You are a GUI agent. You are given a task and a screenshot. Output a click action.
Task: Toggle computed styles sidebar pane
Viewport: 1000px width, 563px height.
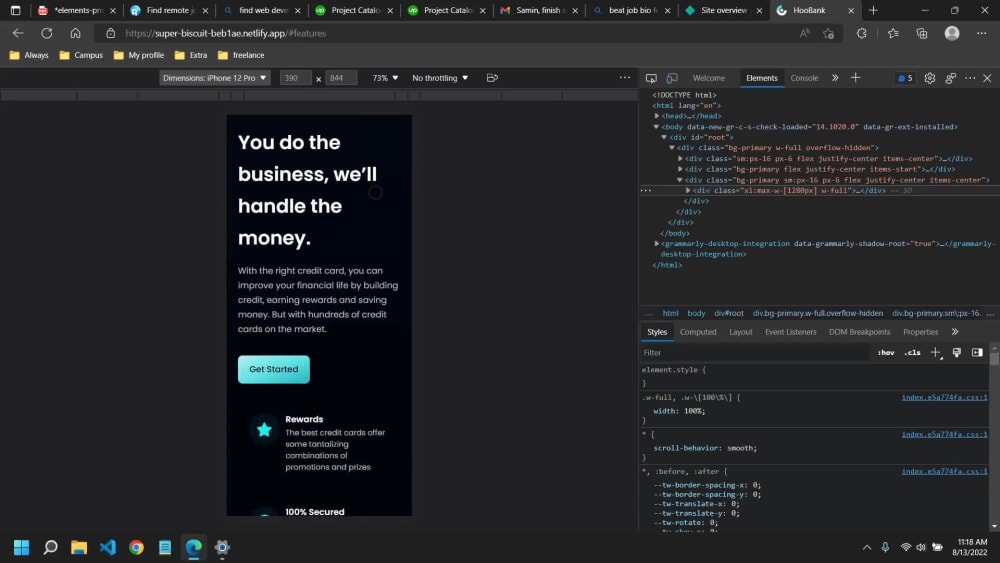point(977,353)
